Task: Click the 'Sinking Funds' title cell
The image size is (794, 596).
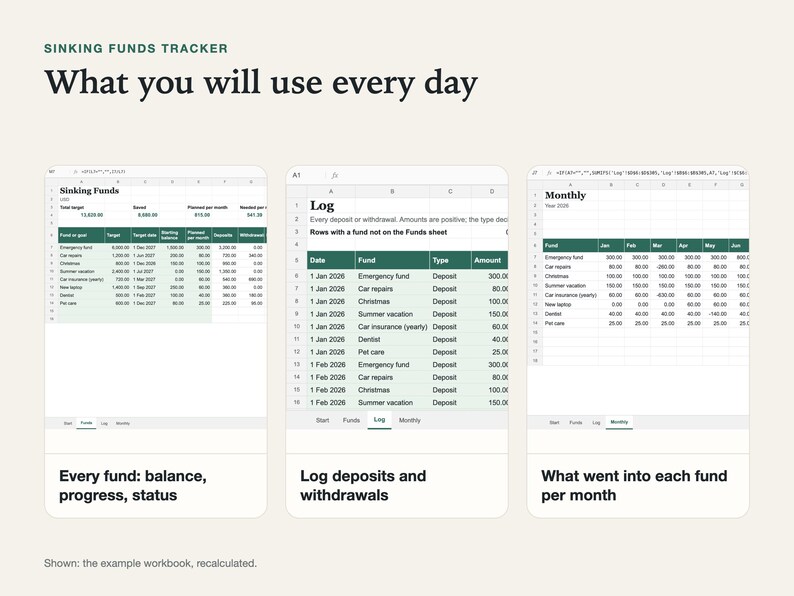Action: pos(89,191)
